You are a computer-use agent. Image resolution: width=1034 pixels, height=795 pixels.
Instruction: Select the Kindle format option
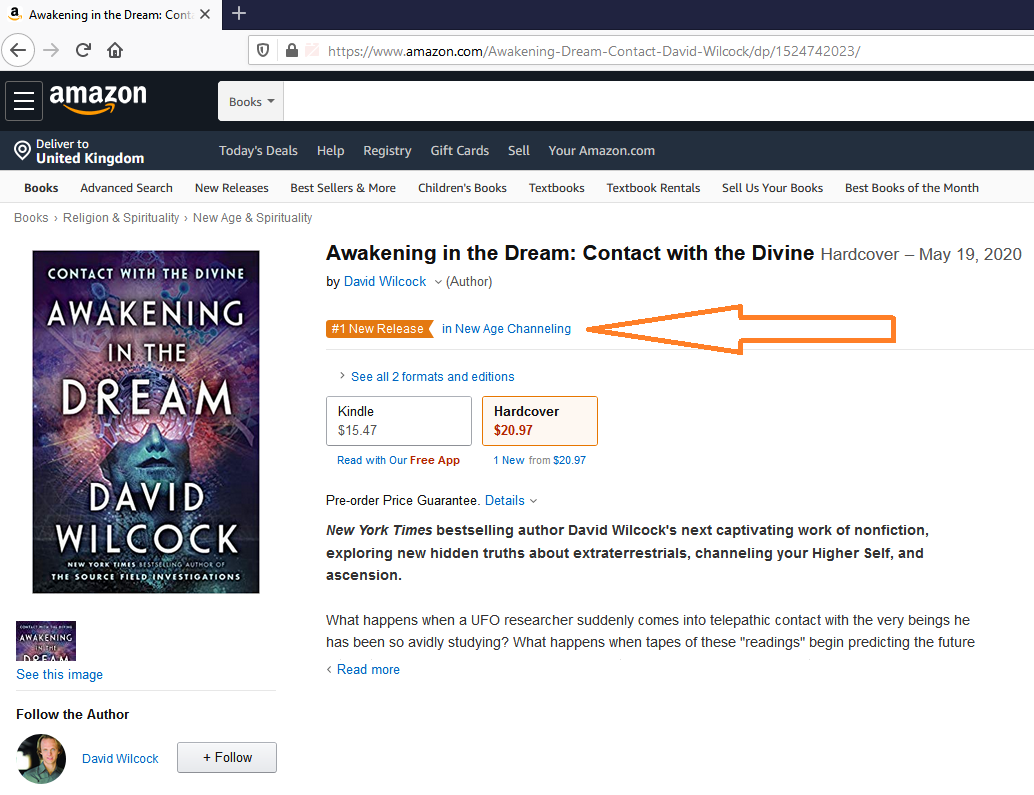pyautogui.click(x=399, y=421)
